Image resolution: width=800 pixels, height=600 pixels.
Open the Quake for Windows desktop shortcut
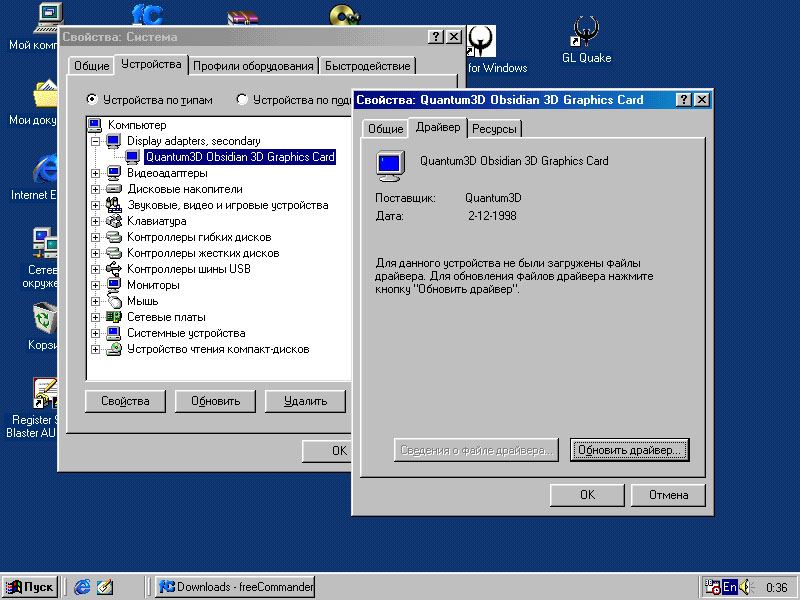(481, 42)
